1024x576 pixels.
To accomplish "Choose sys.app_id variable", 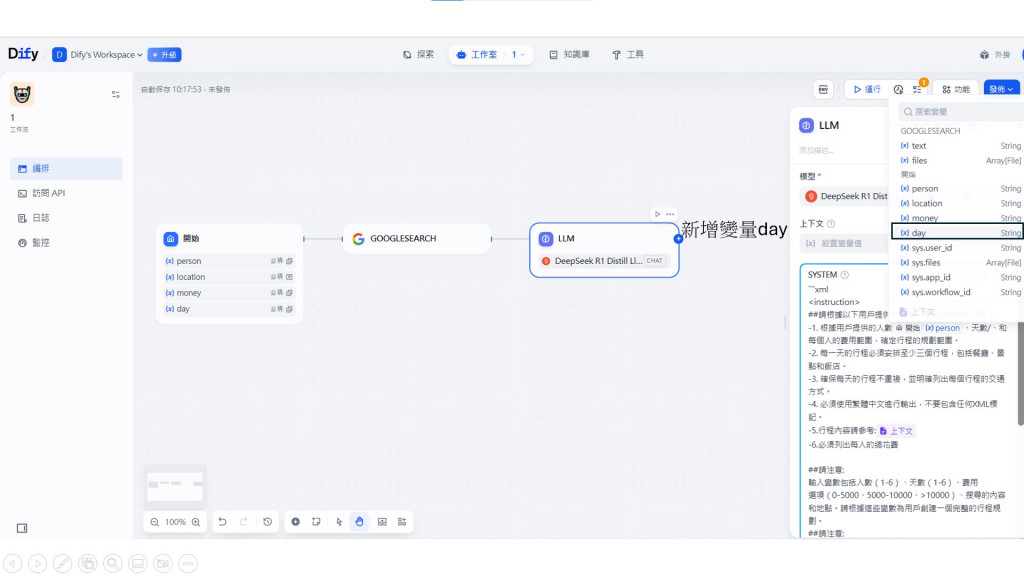I will tap(960, 278).
